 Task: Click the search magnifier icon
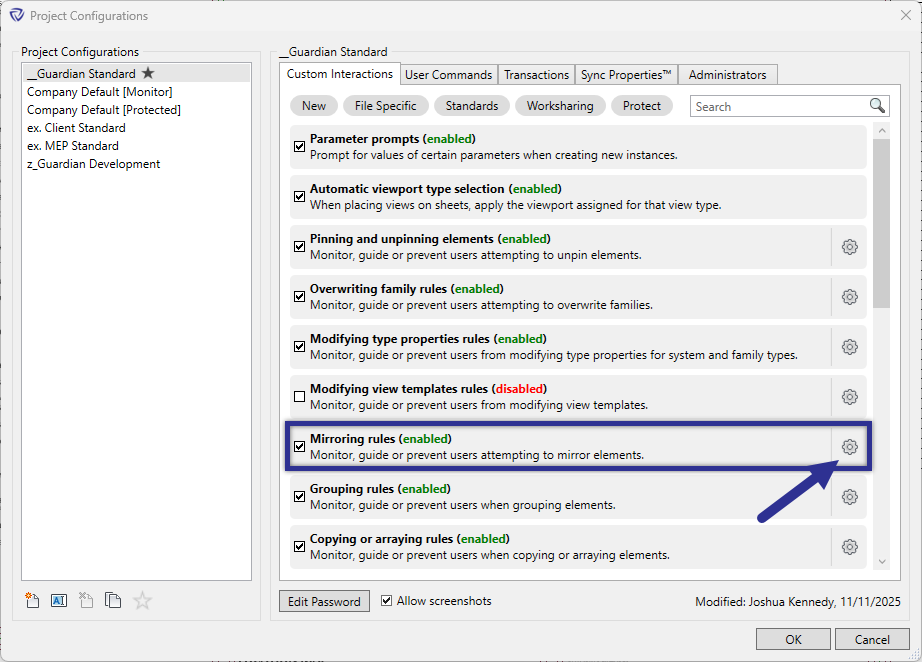[877, 105]
